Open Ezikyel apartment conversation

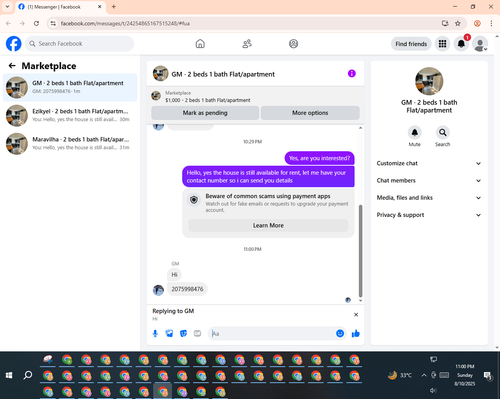tap(70, 115)
